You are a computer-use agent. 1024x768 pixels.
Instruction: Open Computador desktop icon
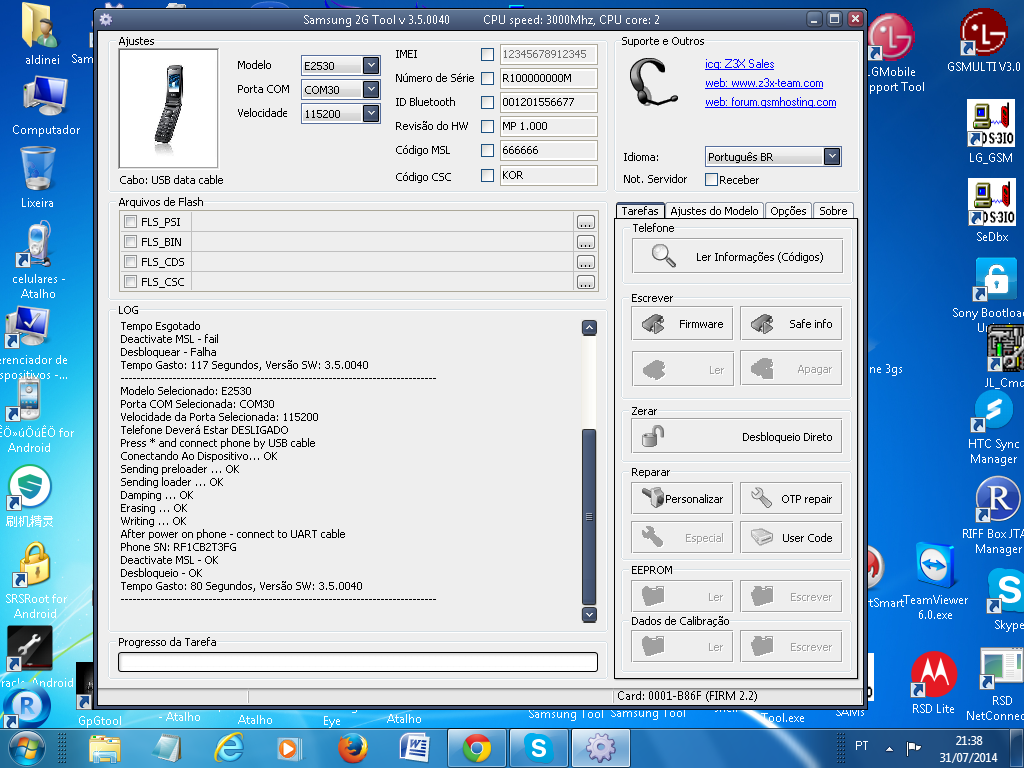click(x=46, y=106)
